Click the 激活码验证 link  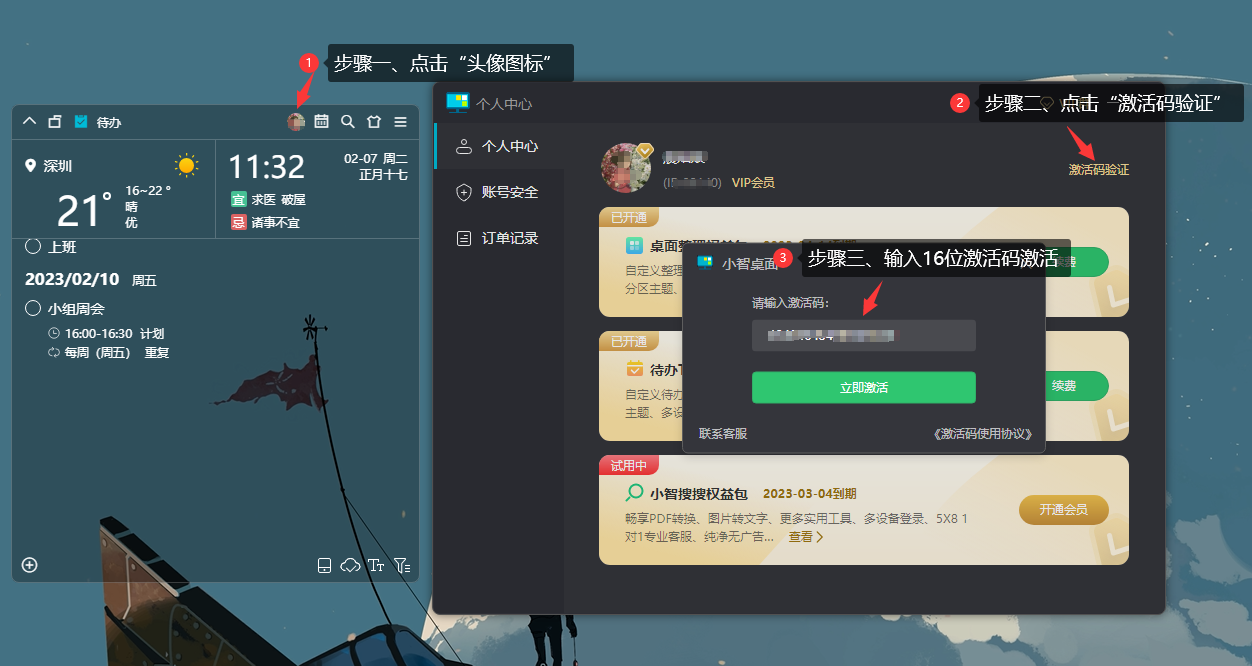(x=1099, y=170)
